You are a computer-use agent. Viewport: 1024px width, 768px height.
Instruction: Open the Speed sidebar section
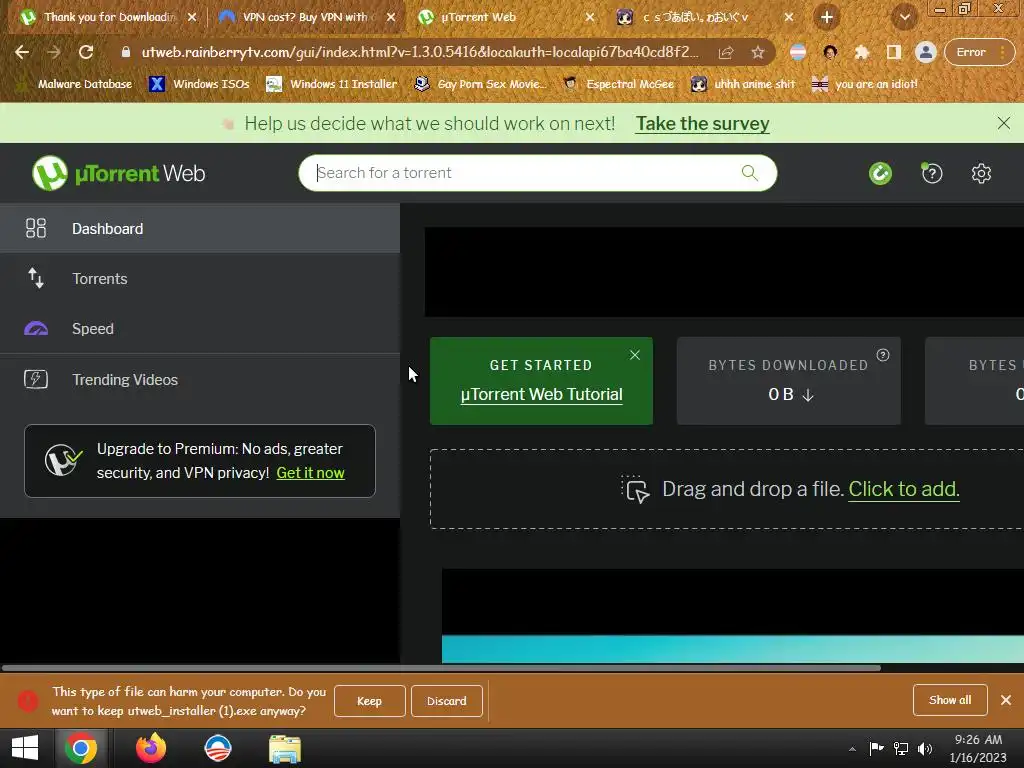click(200, 328)
